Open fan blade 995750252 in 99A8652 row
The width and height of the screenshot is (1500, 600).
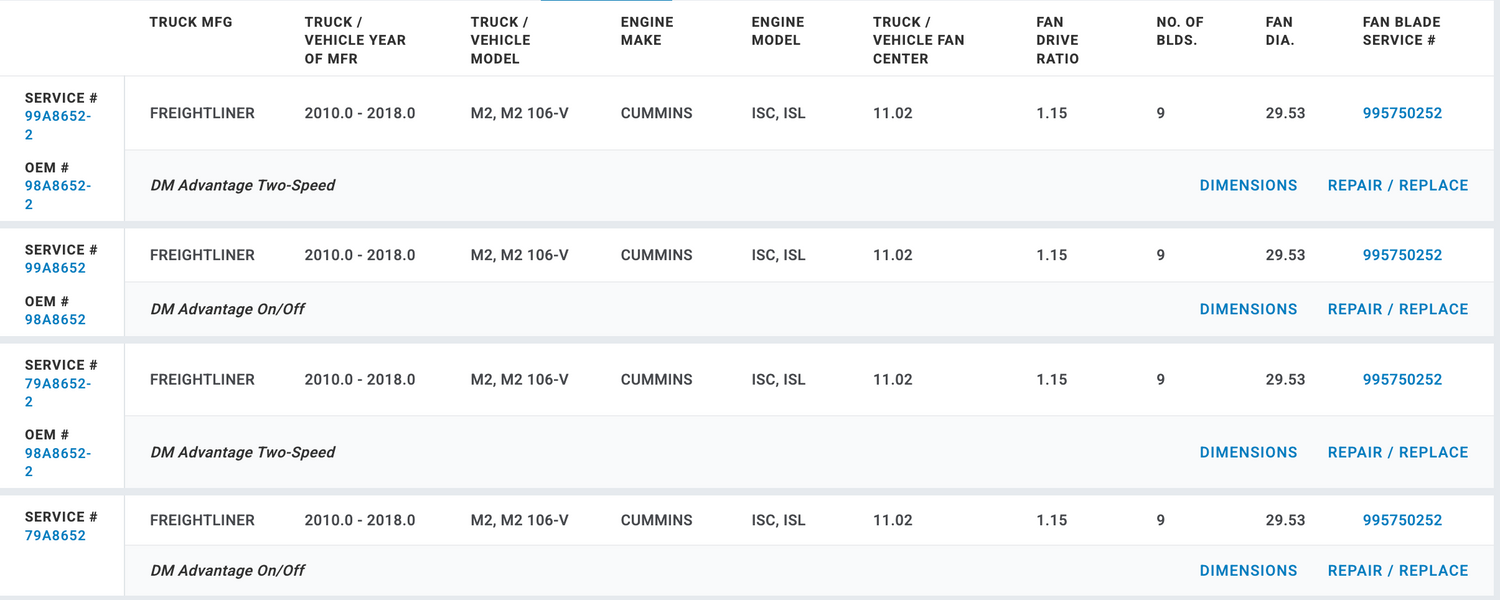[x=1402, y=255]
